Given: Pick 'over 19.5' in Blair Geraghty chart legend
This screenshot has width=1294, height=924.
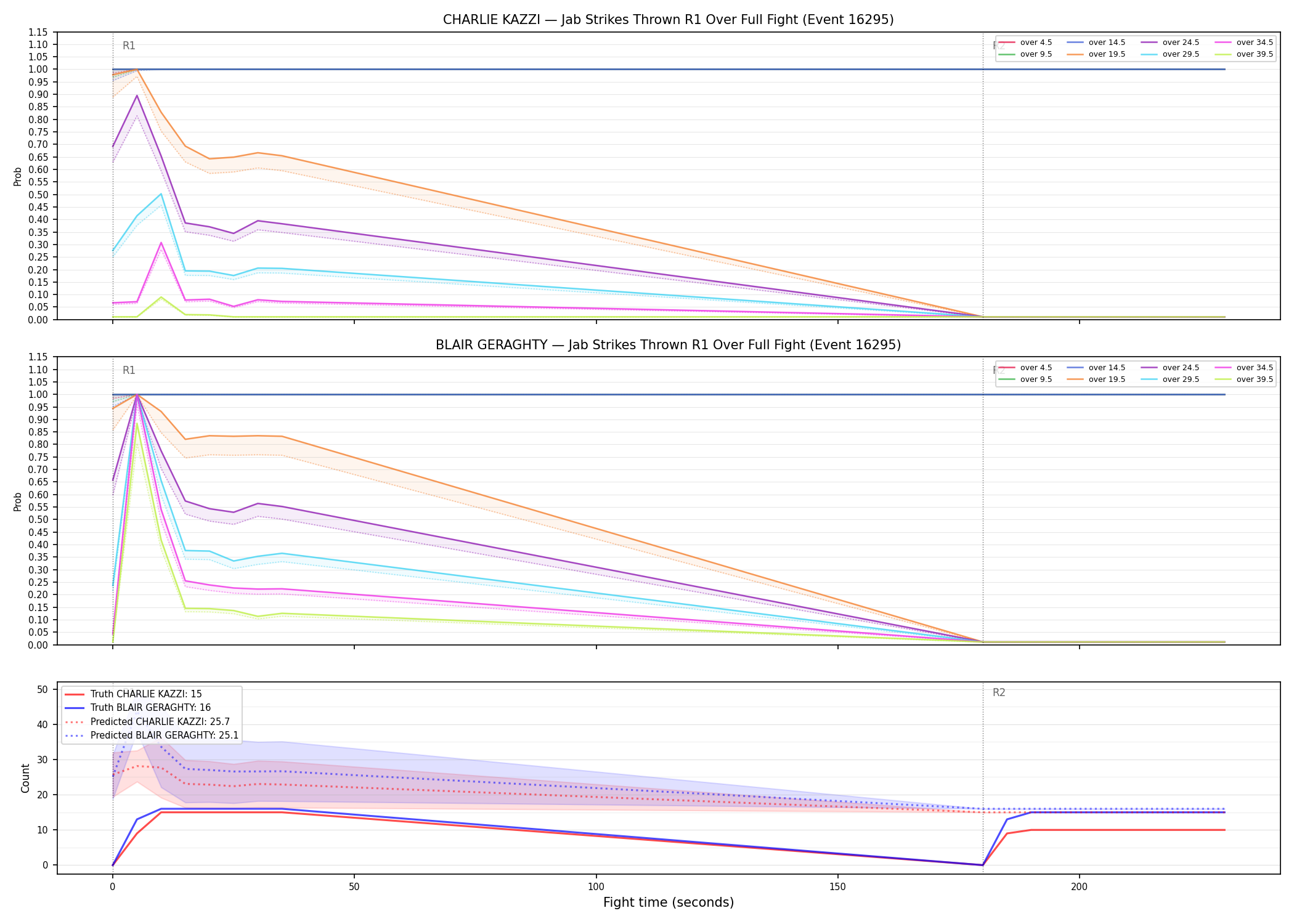Looking at the screenshot, I should tap(1096, 379).
